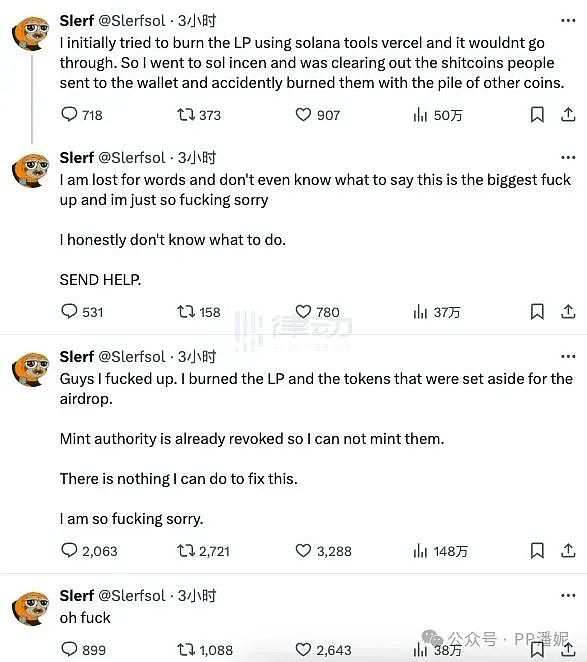Repost the tweet with 2,721 reposts
The height and width of the screenshot is (662, 587).
point(203,551)
